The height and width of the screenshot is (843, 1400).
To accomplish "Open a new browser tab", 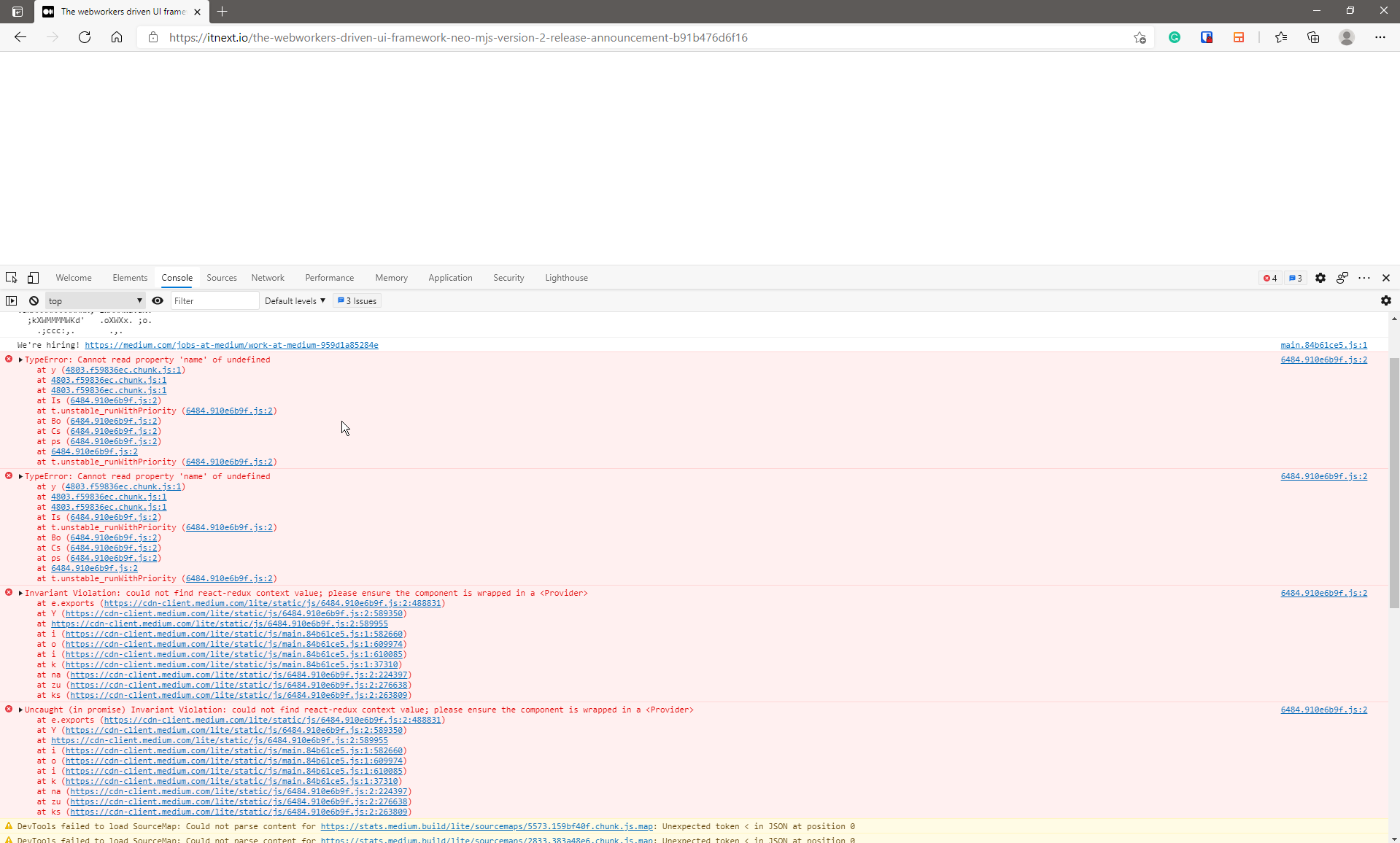I will (x=223, y=11).
